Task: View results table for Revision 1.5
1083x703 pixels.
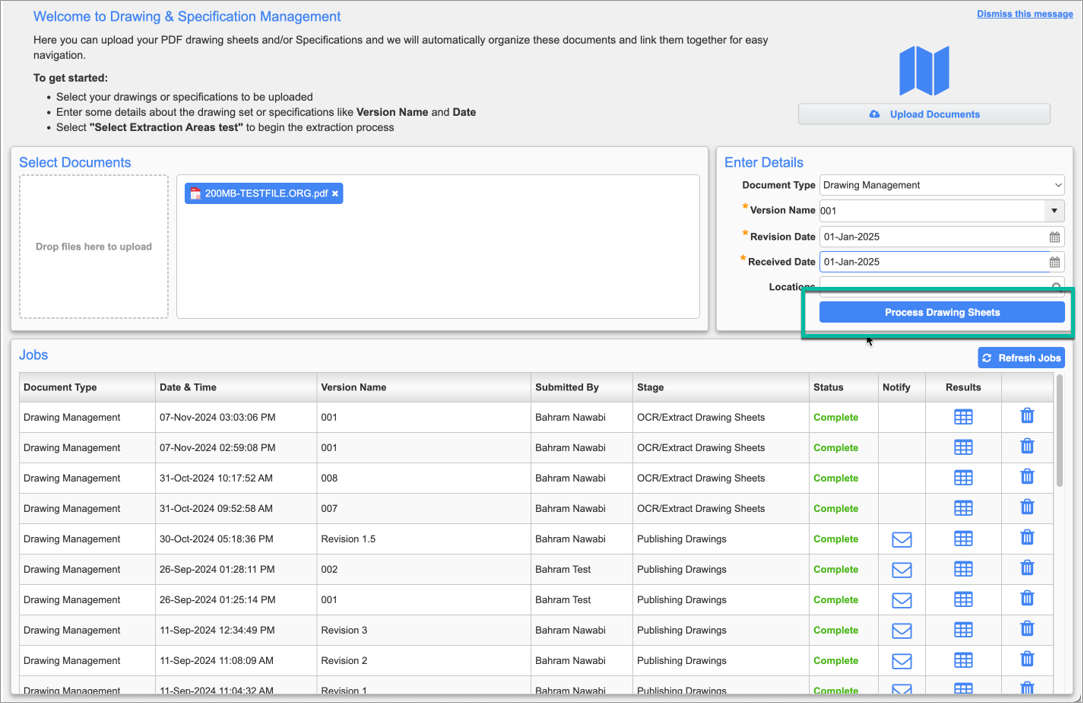Action: pyautogui.click(x=963, y=539)
